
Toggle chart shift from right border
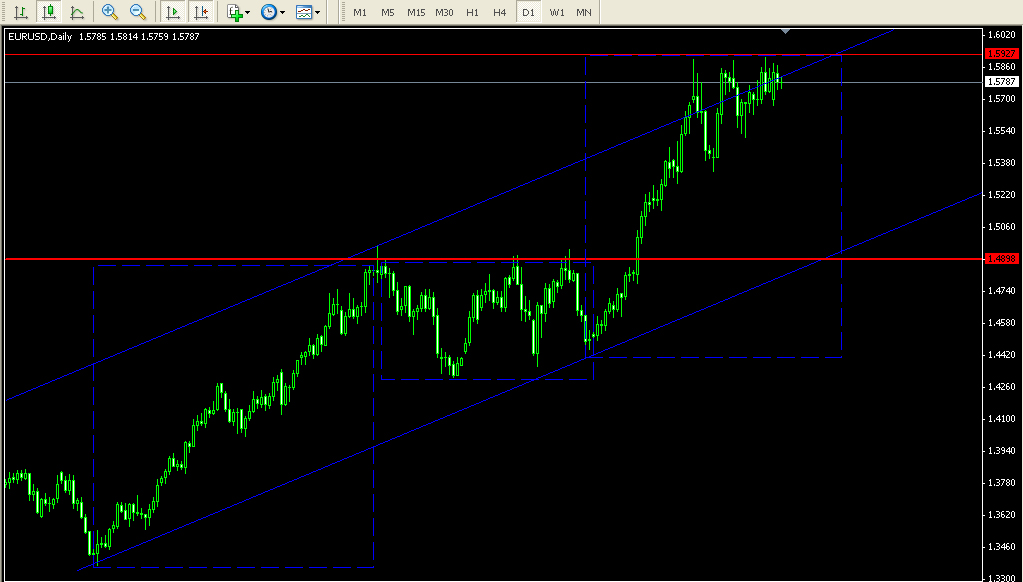click(x=202, y=12)
